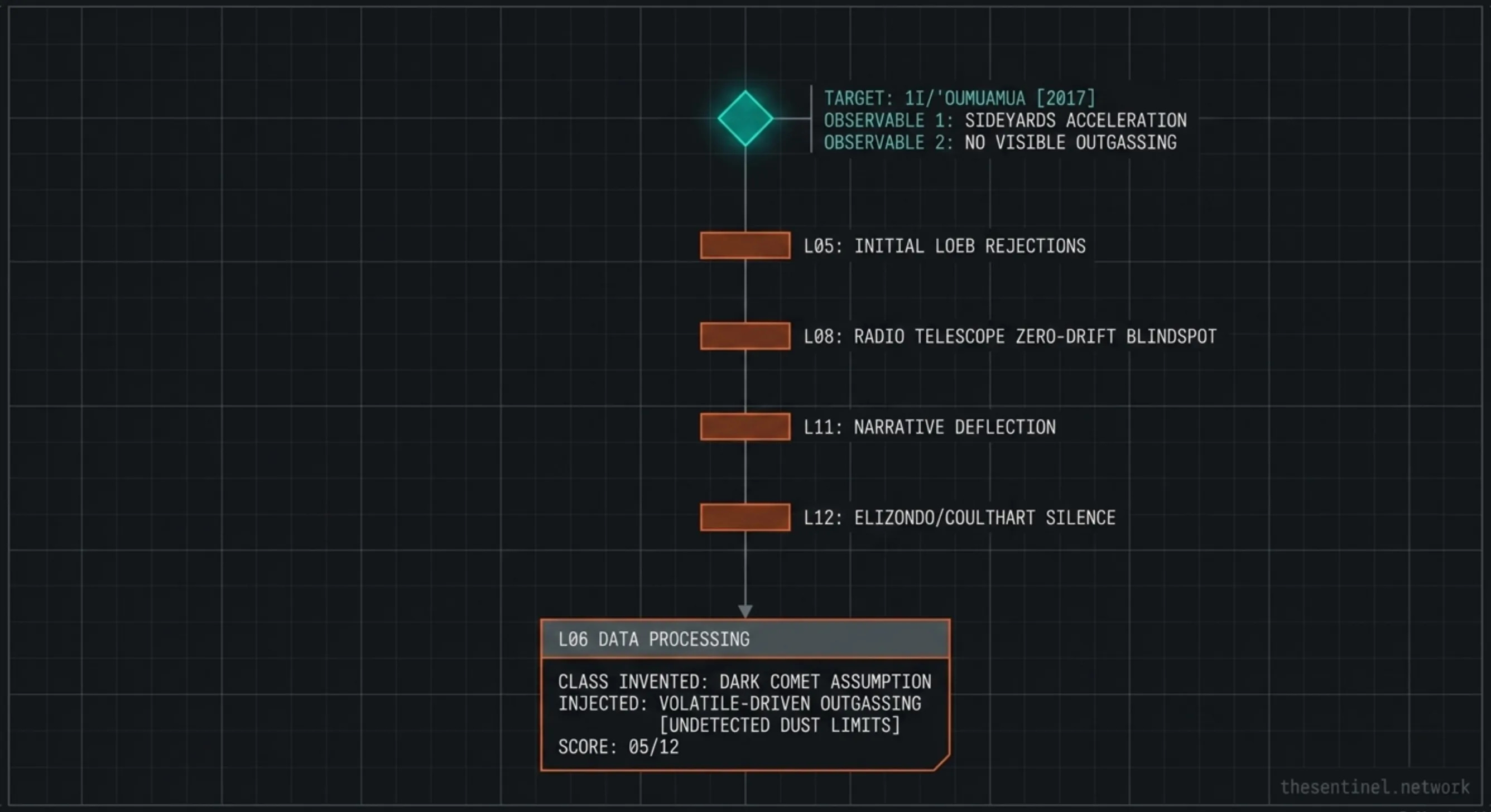Click Class Invented Dark Comet Assumption line
This screenshot has width=1491, height=812.
point(744,682)
